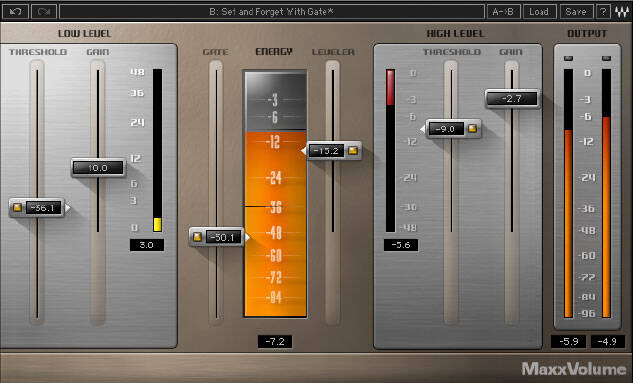Click the redo arrow icon

44,12
